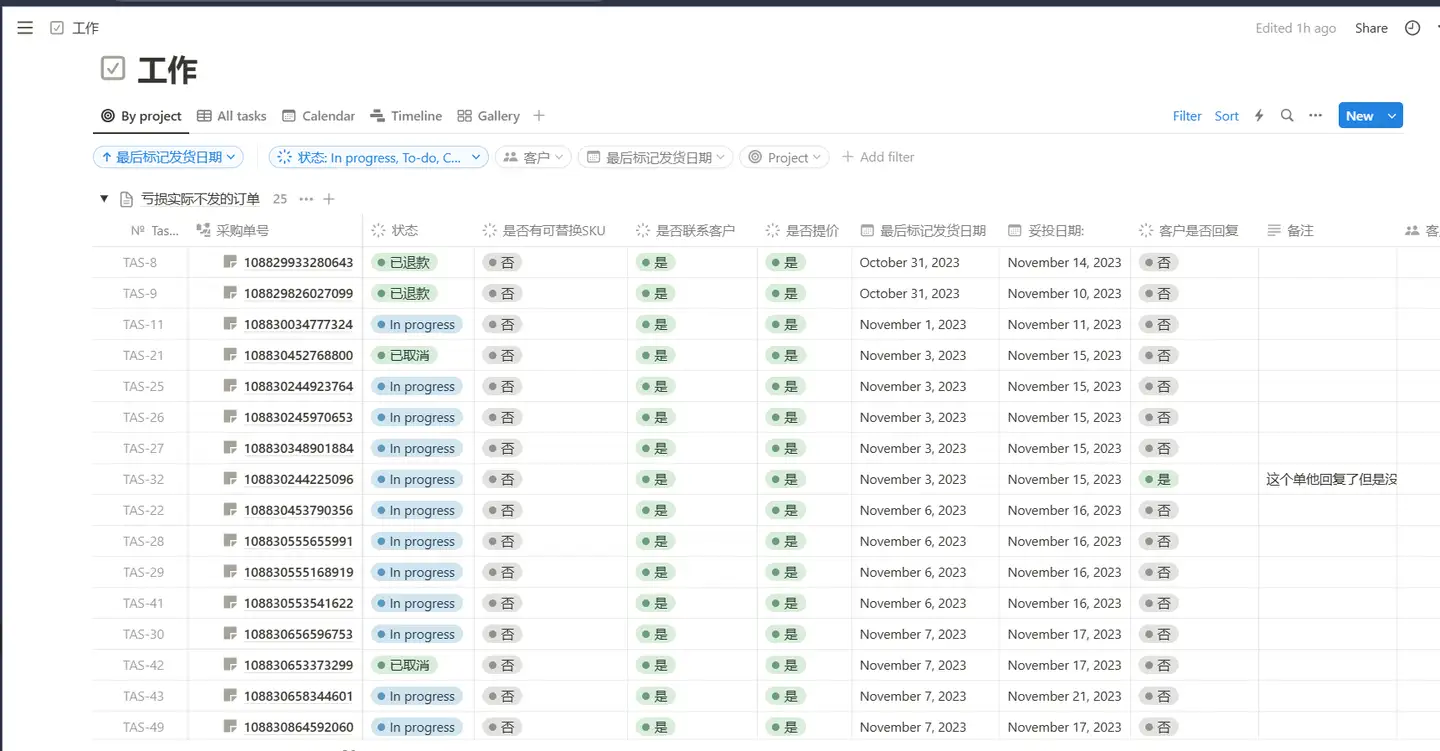
Task: Open the Project filter dropdown
Action: [785, 157]
